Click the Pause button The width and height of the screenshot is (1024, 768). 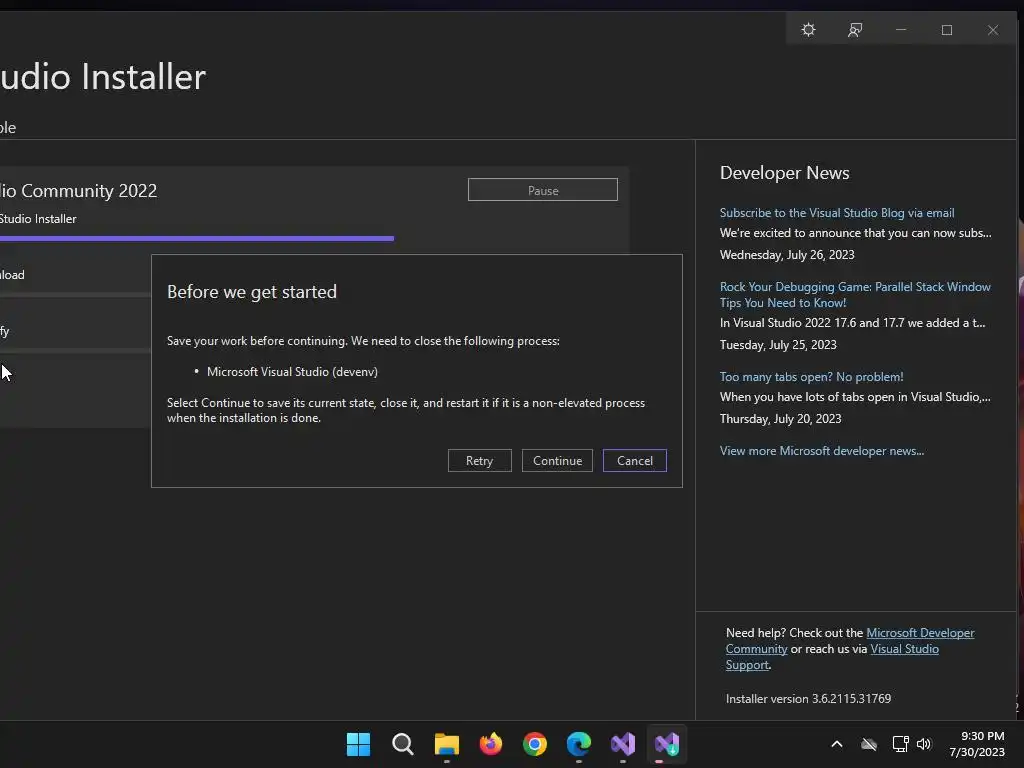pos(543,190)
